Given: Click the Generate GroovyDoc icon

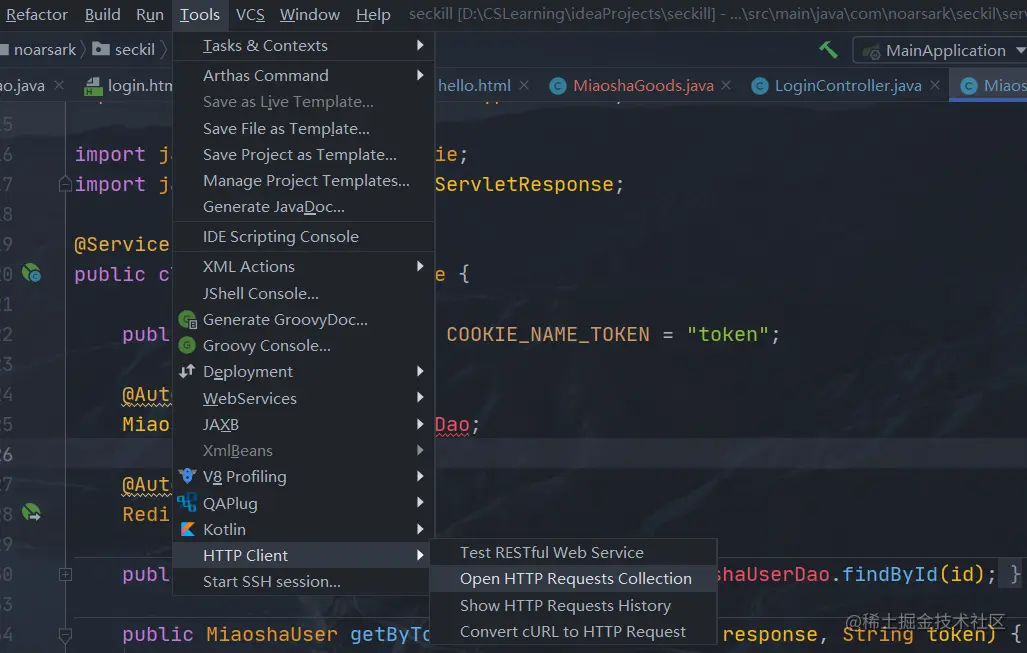Looking at the screenshot, I should 188,320.
